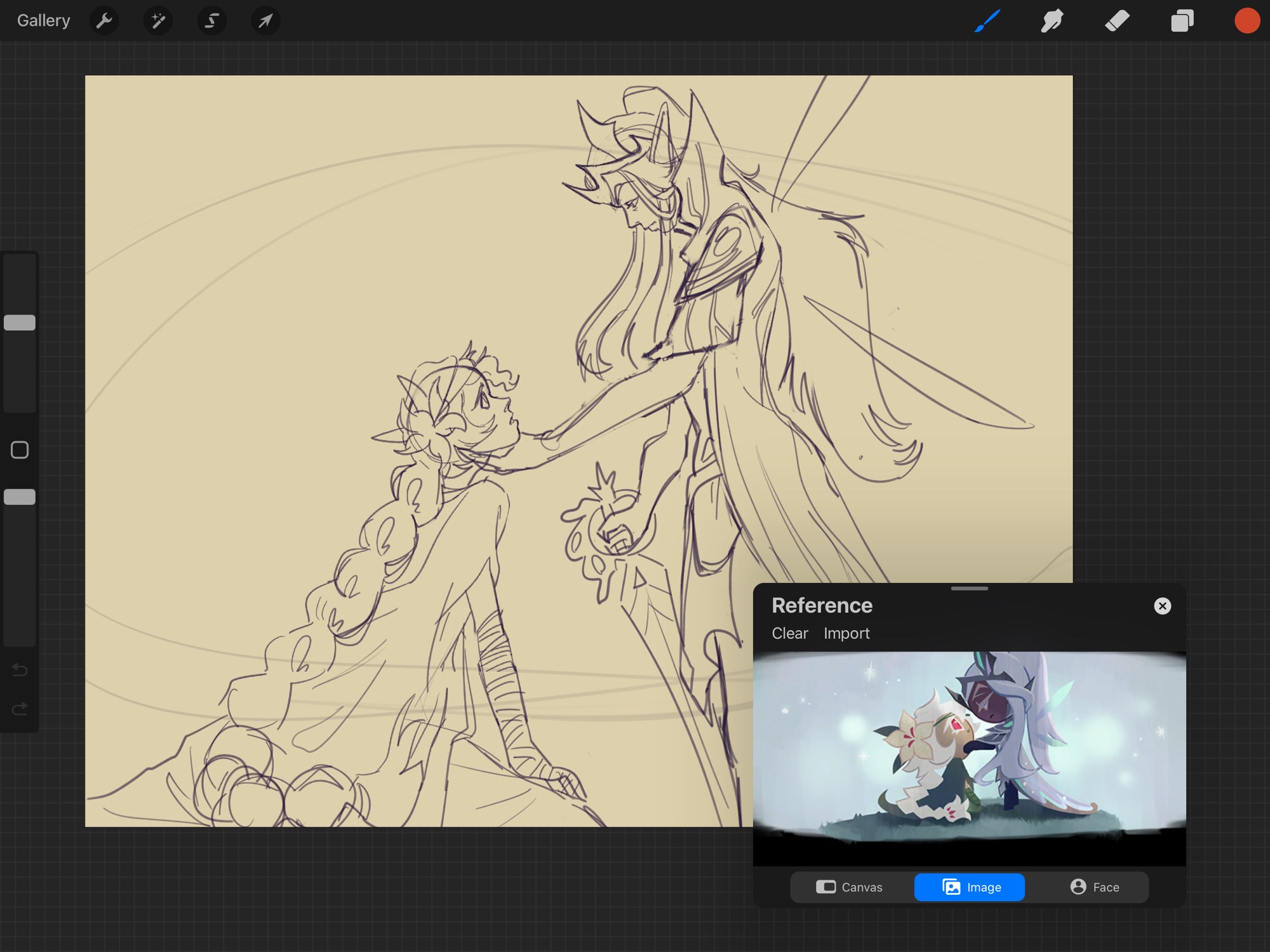Click the Reference panel title
Screen dimensions: 1270x952
(x=822, y=605)
